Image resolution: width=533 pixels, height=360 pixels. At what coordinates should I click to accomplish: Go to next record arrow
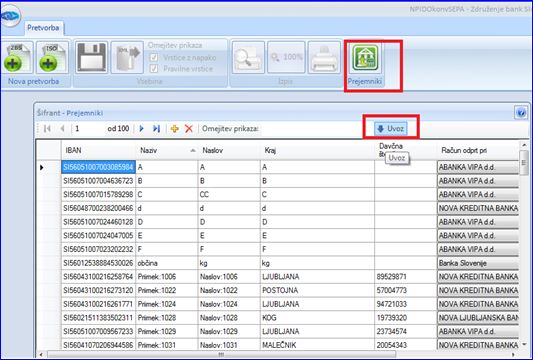click(142, 128)
